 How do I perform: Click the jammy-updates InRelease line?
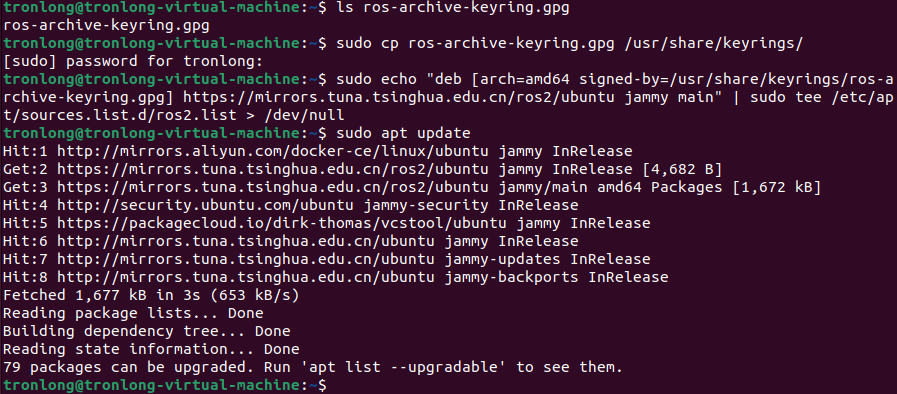[326, 259]
